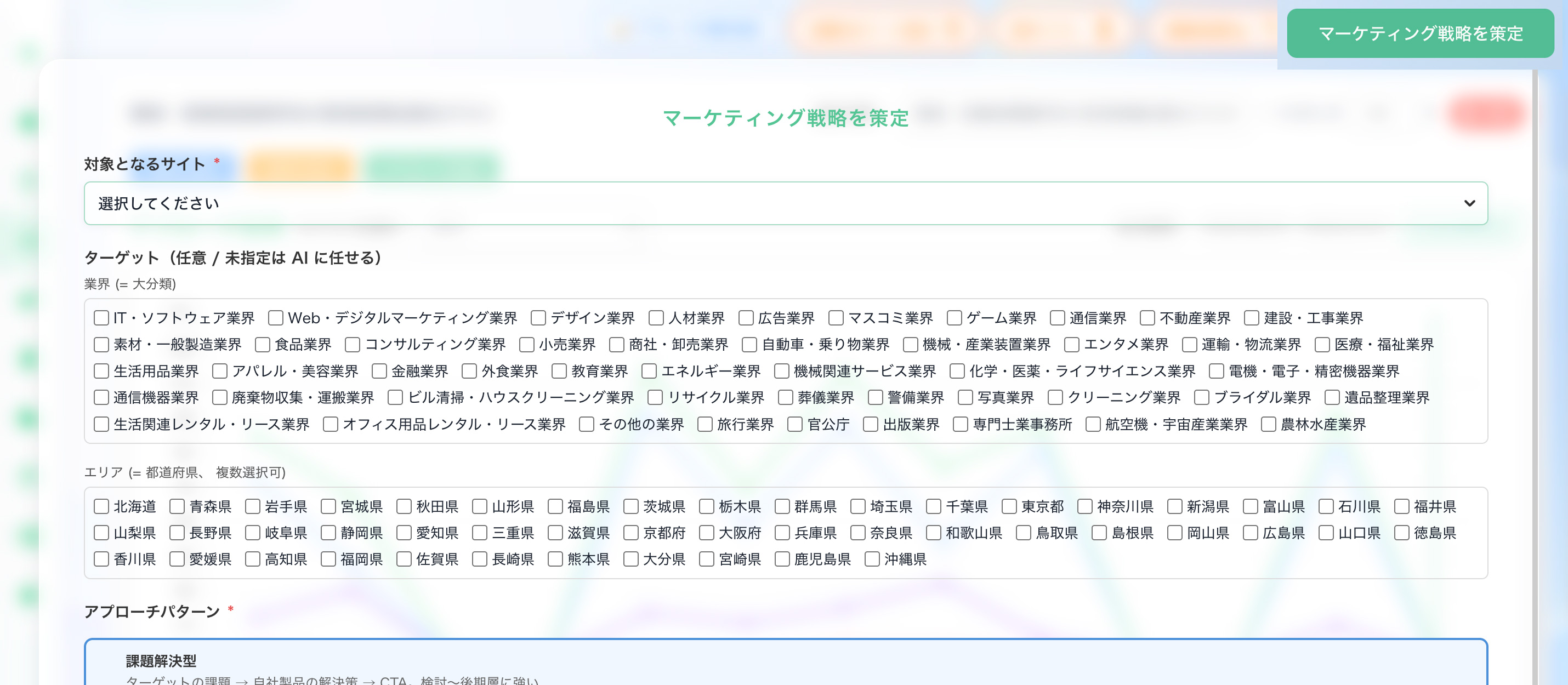Check the 東京都 checkbox

1009,507
